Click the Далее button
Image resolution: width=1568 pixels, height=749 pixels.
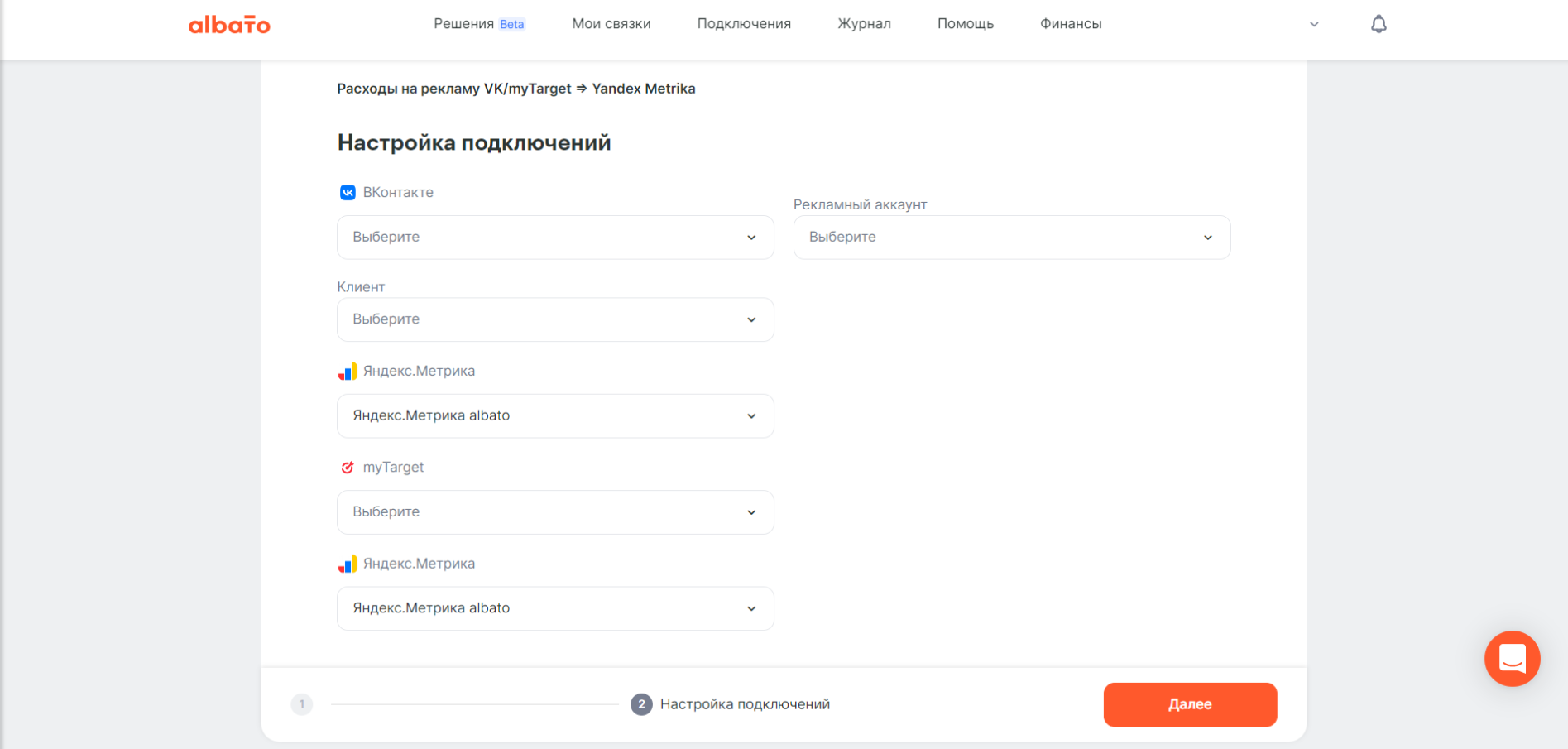pyautogui.click(x=1189, y=704)
